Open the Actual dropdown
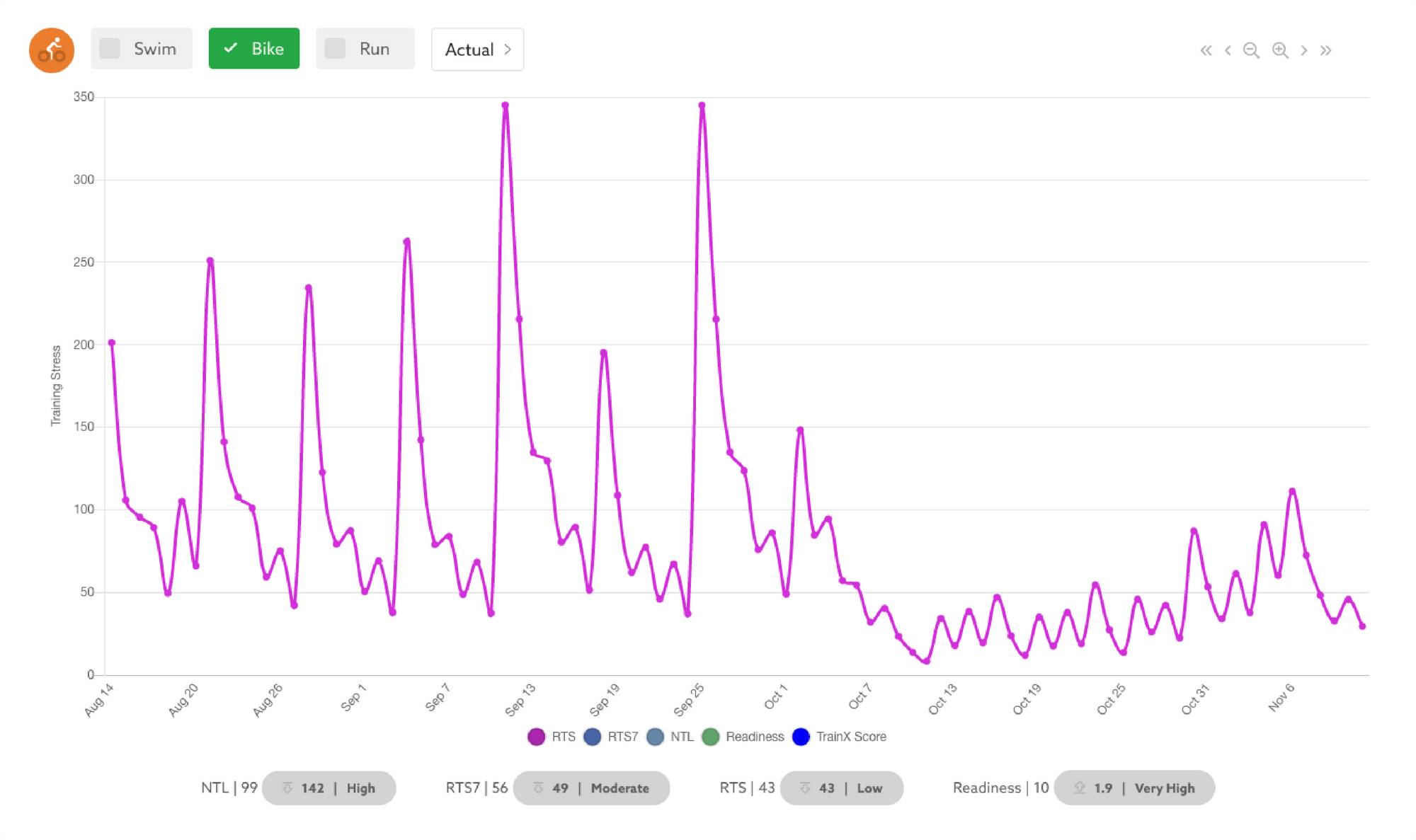The image size is (1416, 840). pyautogui.click(x=477, y=50)
